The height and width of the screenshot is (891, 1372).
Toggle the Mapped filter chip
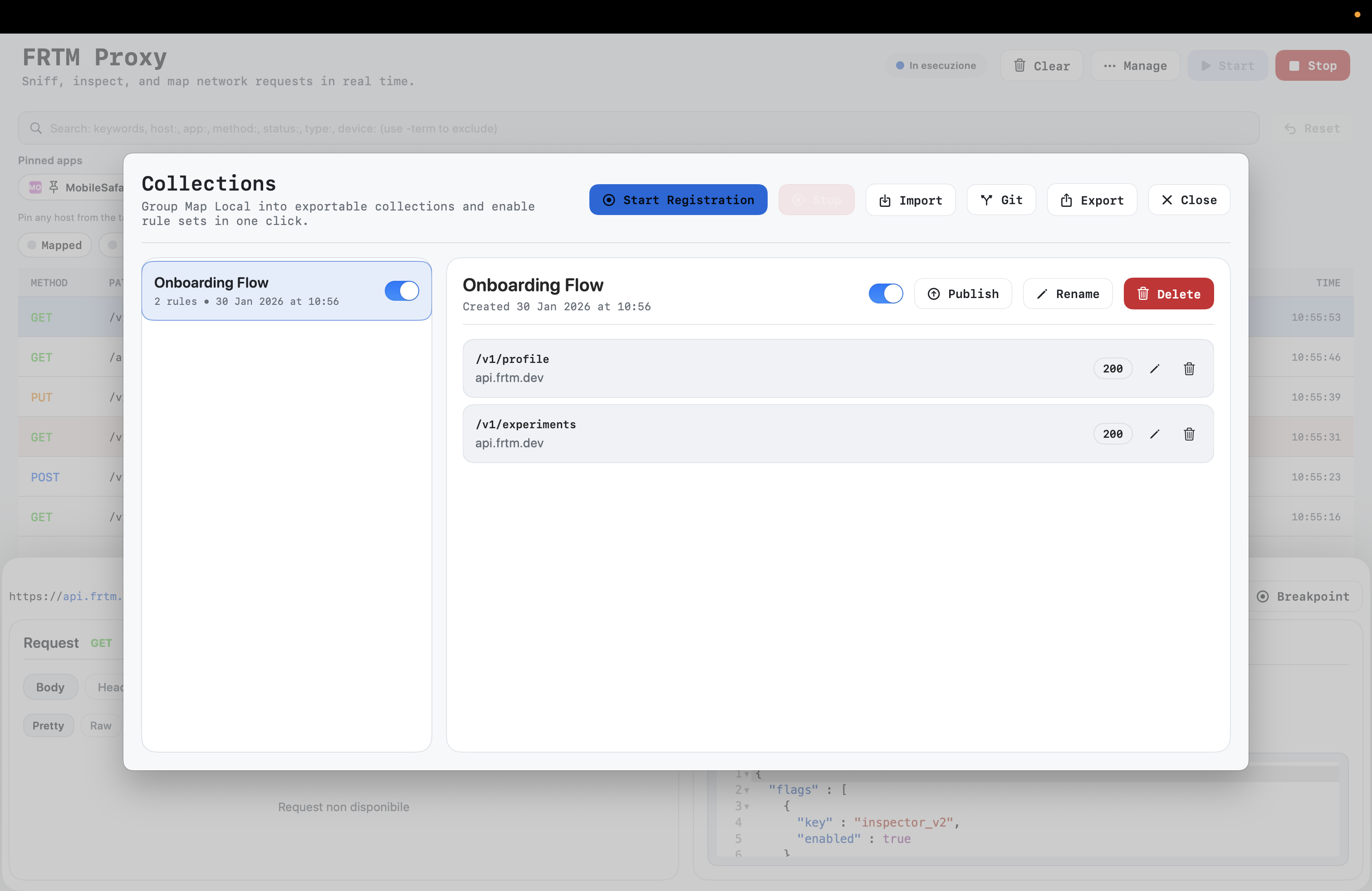click(x=55, y=245)
